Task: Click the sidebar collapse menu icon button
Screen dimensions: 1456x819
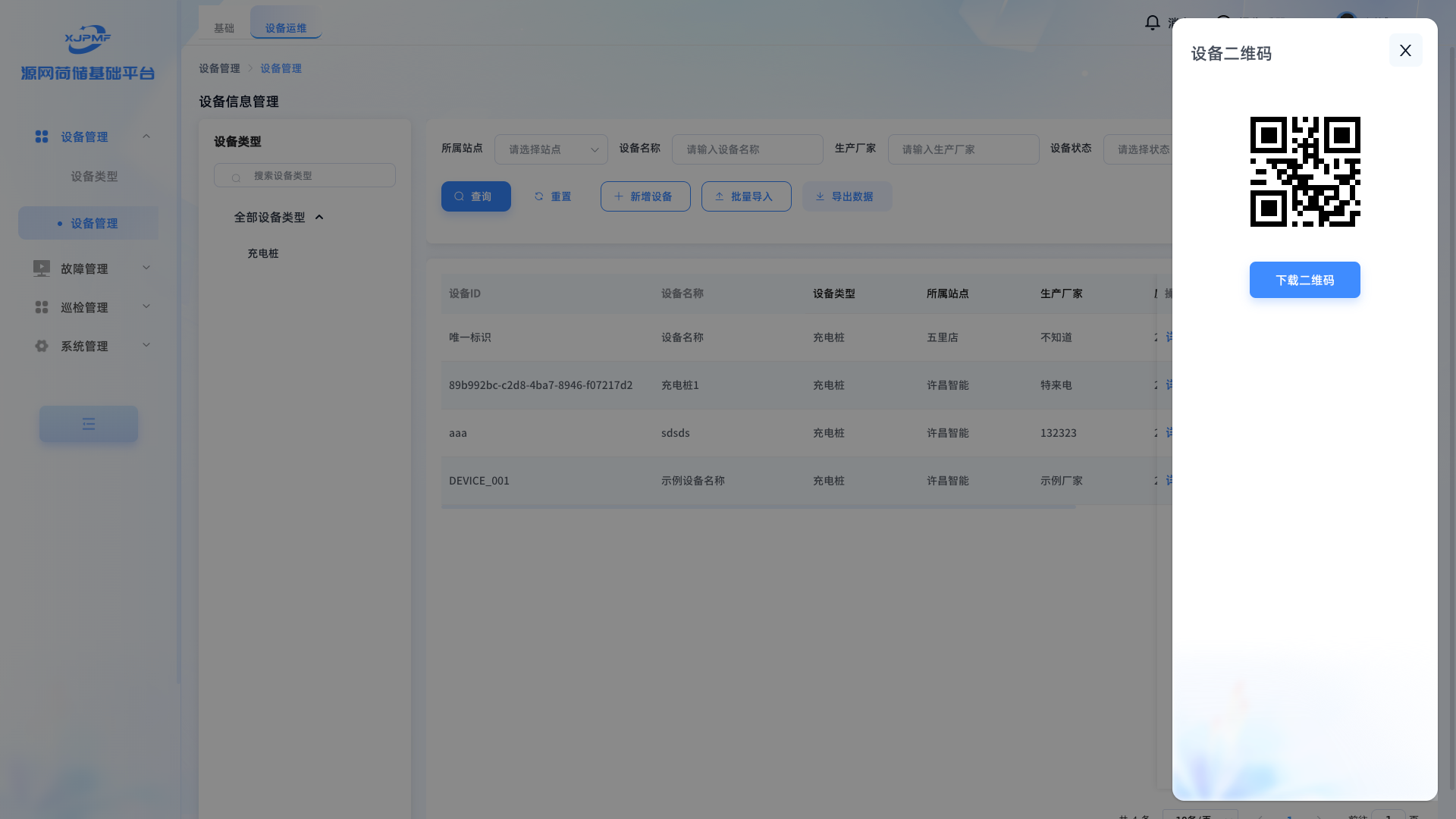Action: (x=89, y=424)
